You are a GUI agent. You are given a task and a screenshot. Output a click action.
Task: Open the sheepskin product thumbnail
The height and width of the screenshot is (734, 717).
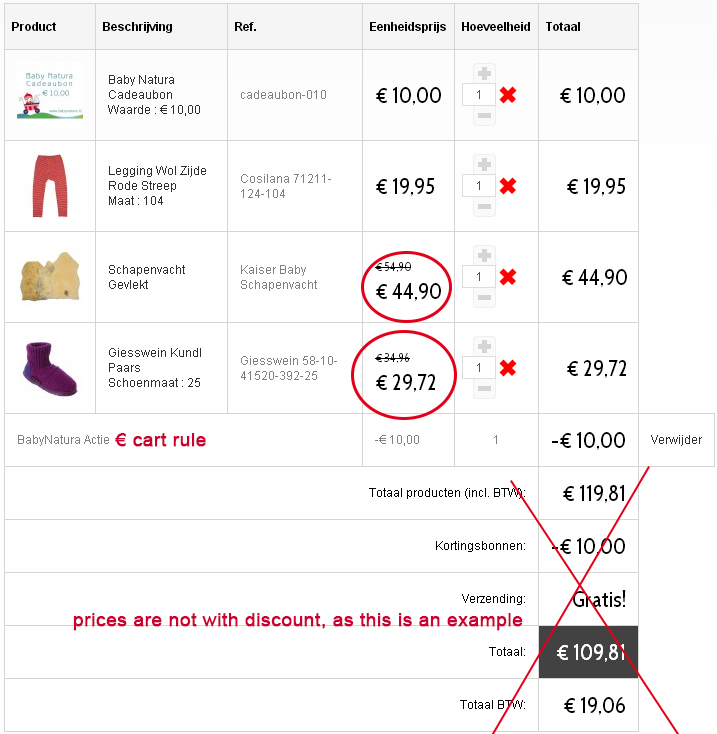tap(50, 277)
